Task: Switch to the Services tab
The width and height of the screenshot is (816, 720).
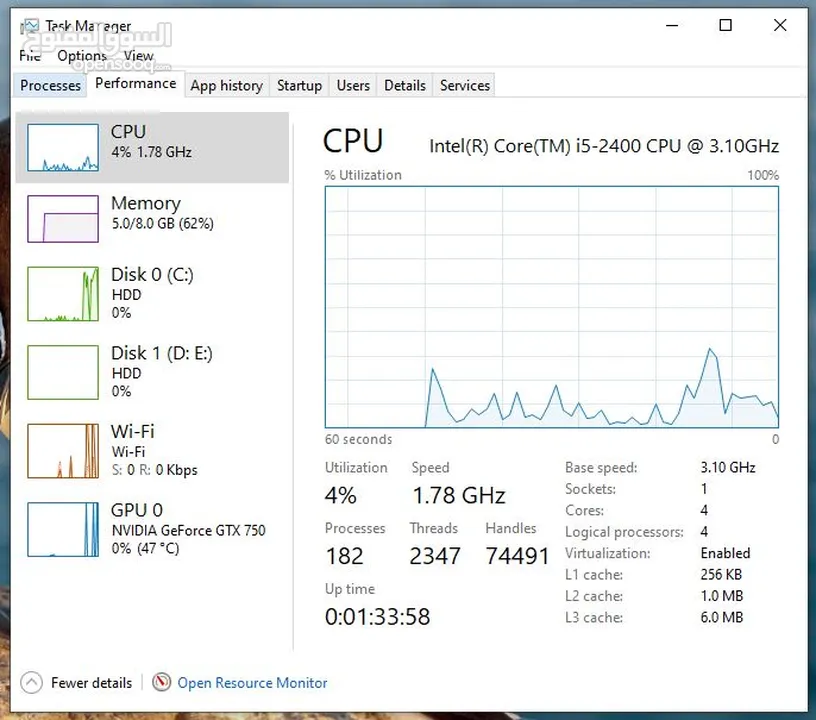Action: (465, 85)
